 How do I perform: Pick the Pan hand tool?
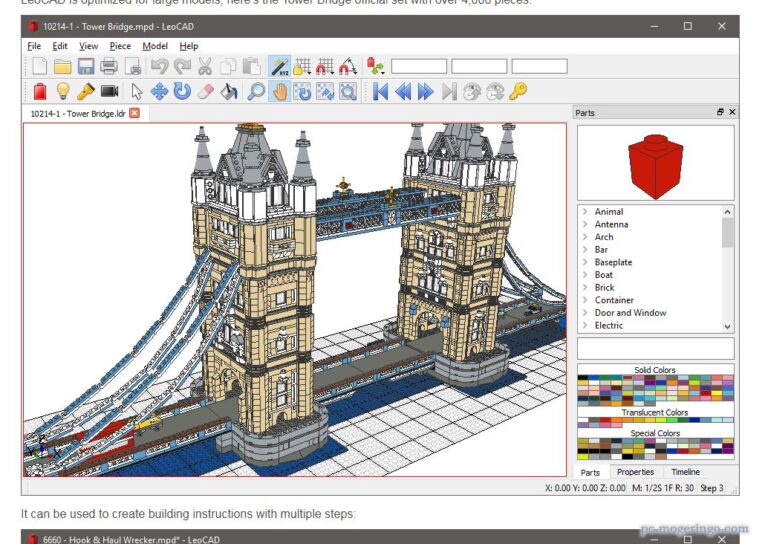click(279, 91)
